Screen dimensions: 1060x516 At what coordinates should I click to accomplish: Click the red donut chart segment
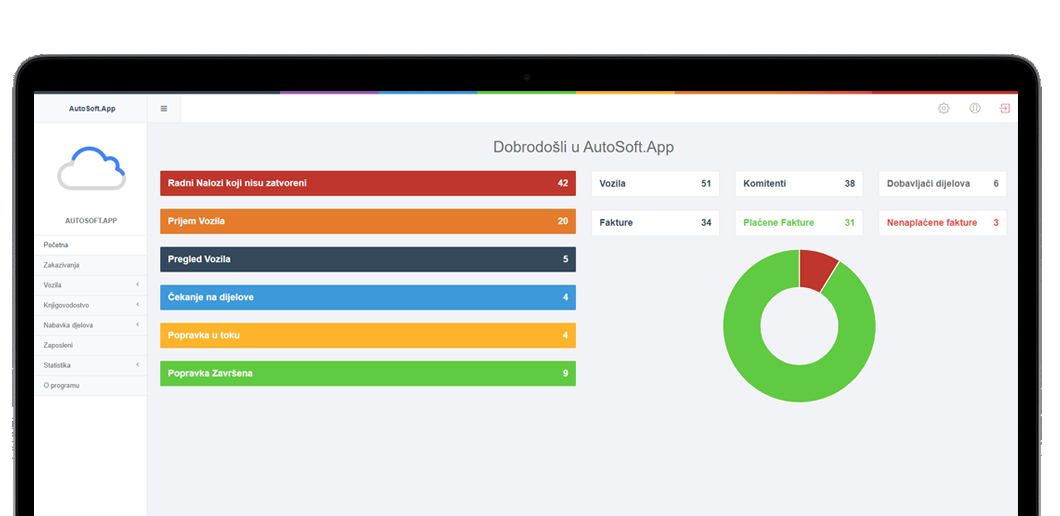pos(815,269)
